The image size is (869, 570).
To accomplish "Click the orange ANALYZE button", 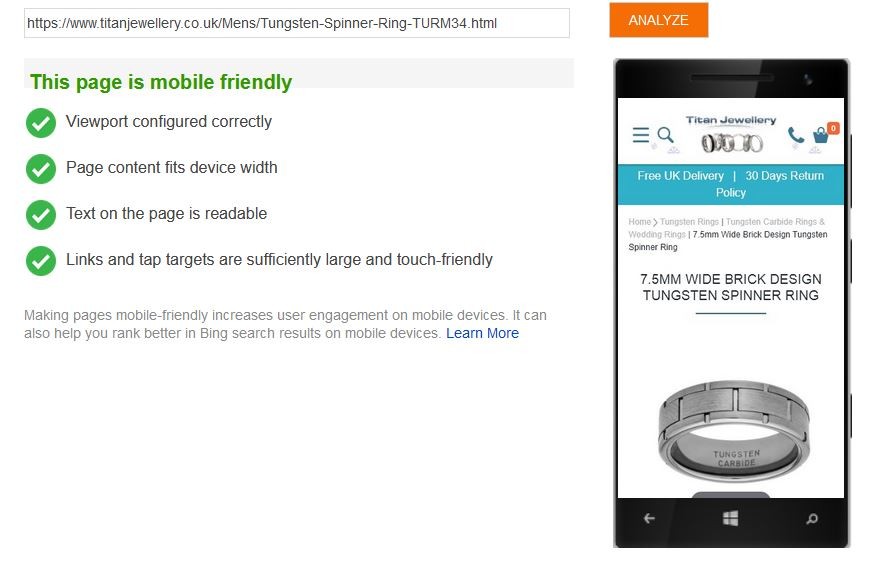I will point(658,20).
